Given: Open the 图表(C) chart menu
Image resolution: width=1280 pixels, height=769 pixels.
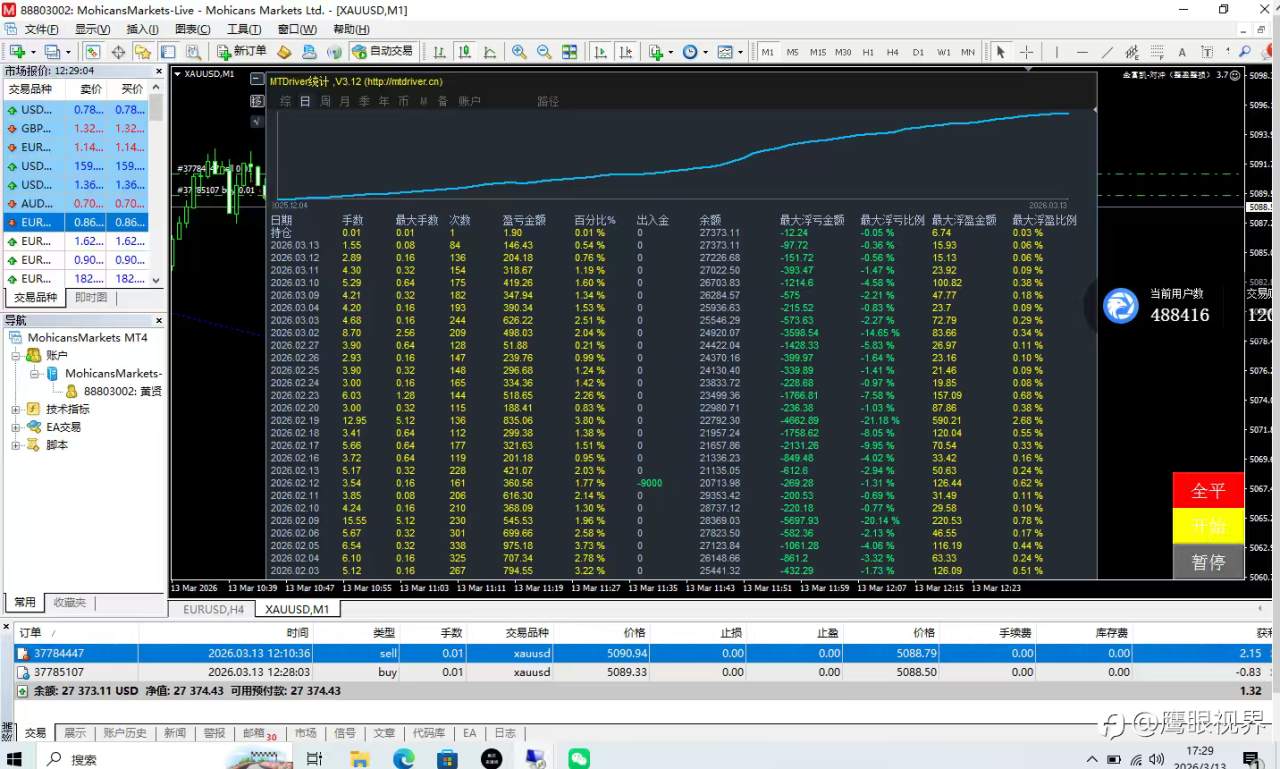Looking at the screenshot, I should tap(192, 29).
